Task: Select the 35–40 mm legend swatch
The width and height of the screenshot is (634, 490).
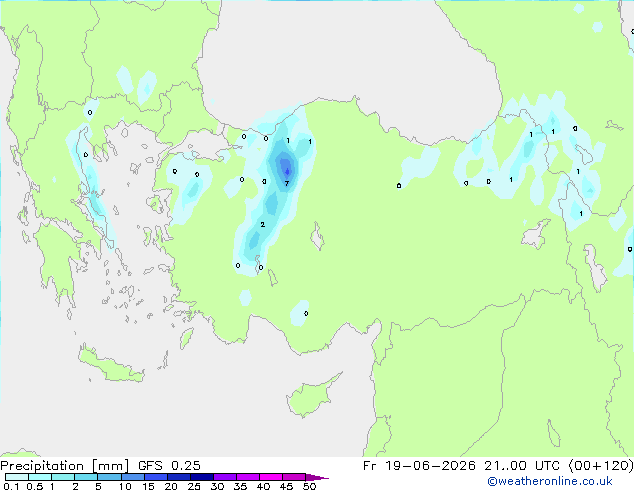Action: tap(248, 477)
